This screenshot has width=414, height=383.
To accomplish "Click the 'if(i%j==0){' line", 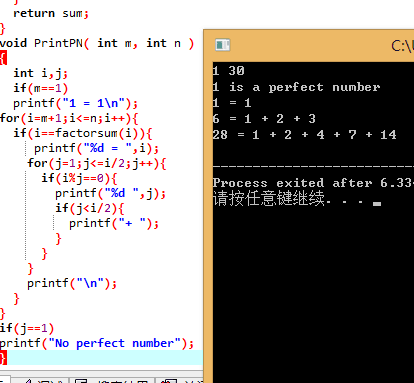I will [x=79, y=178].
